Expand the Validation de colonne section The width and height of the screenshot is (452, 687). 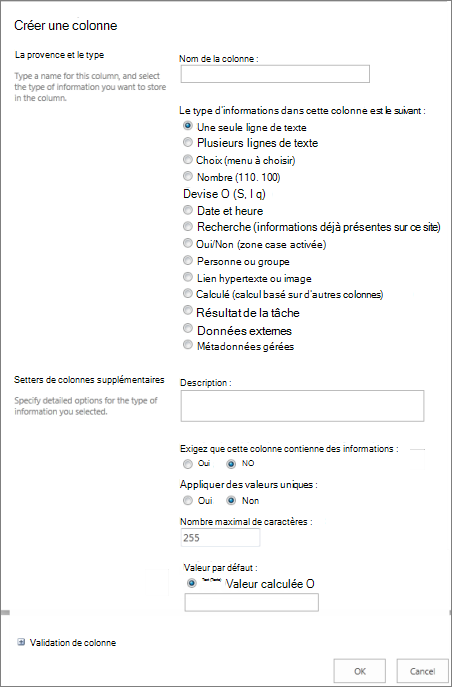click(x=21, y=642)
